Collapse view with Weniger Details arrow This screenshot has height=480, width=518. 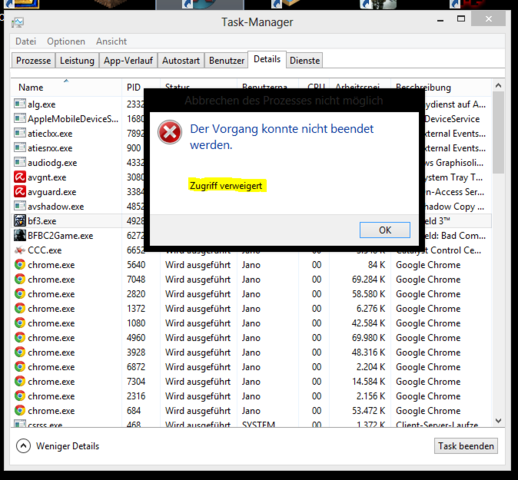[x=23, y=446]
